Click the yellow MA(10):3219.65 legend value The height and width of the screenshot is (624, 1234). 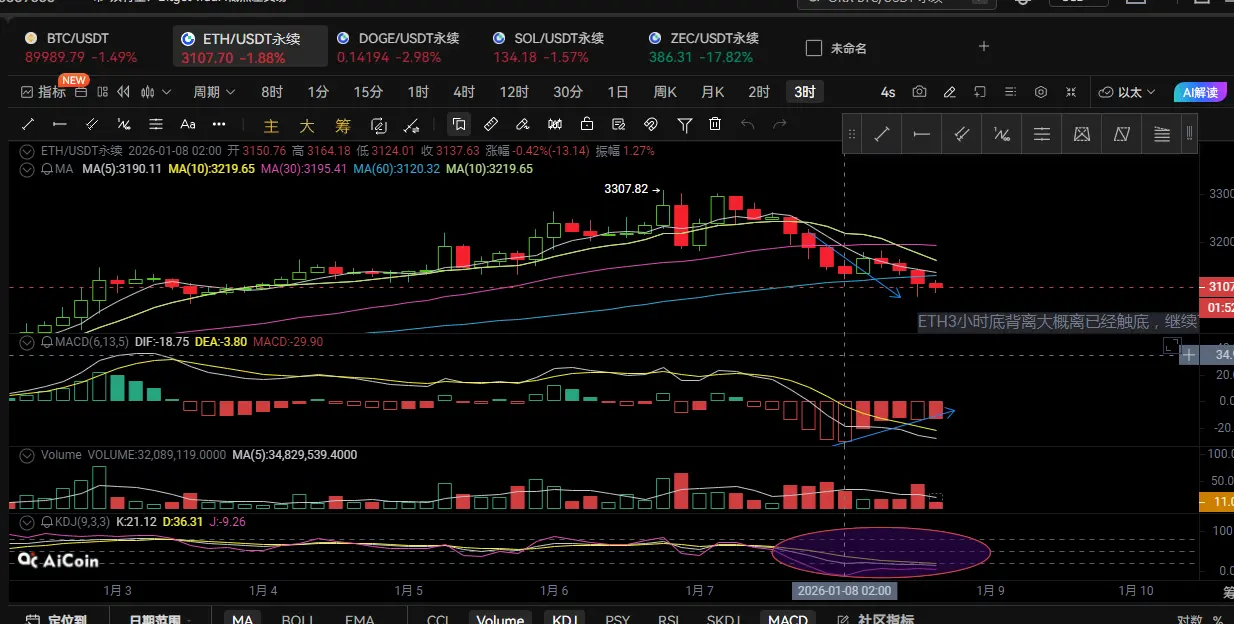click(x=209, y=169)
